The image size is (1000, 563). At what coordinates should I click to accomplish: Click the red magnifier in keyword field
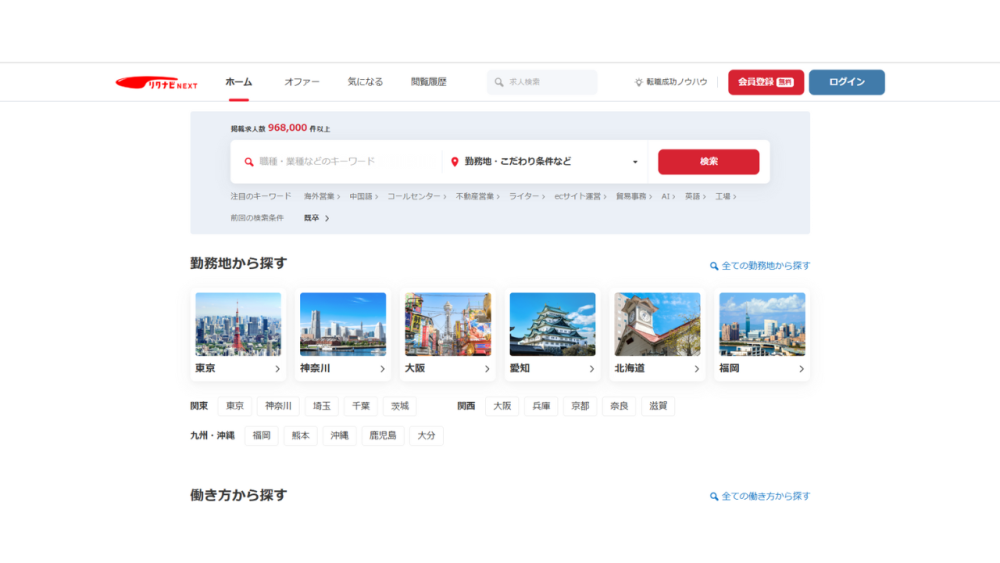tap(249, 161)
